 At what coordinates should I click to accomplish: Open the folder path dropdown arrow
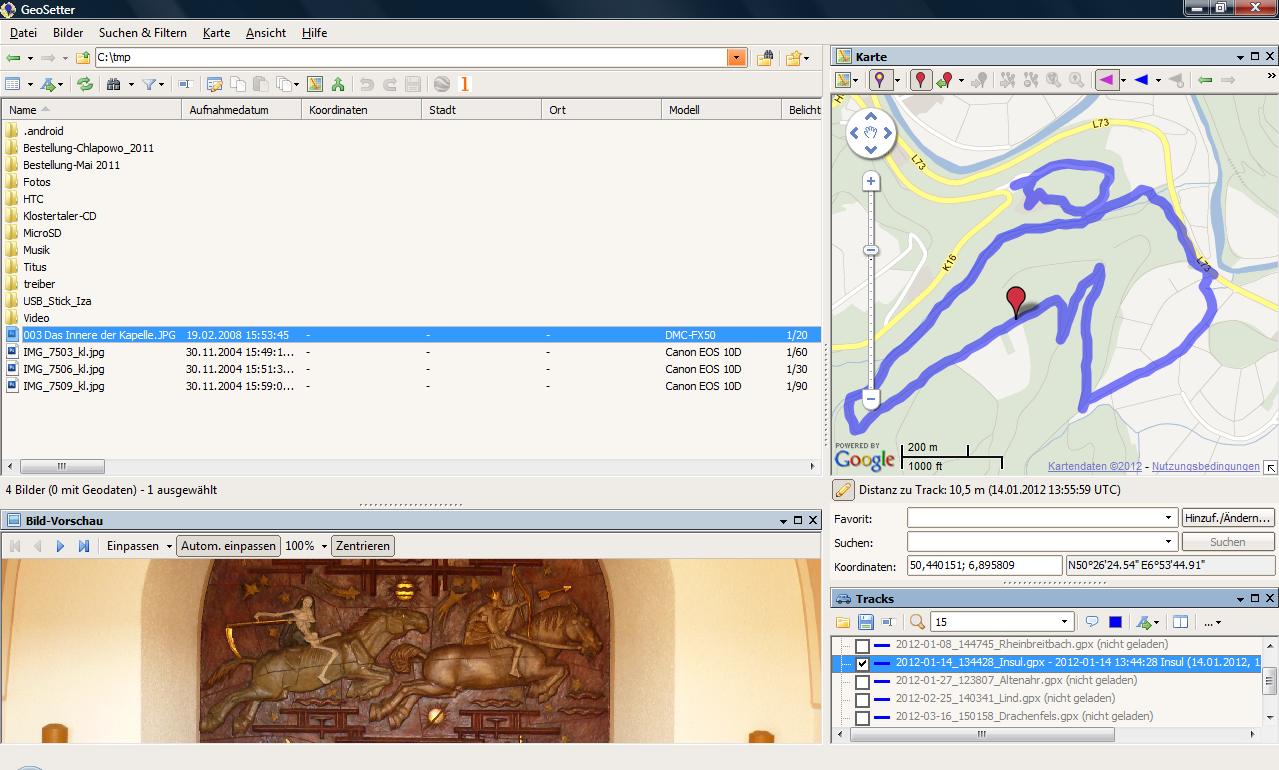(737, 58)
